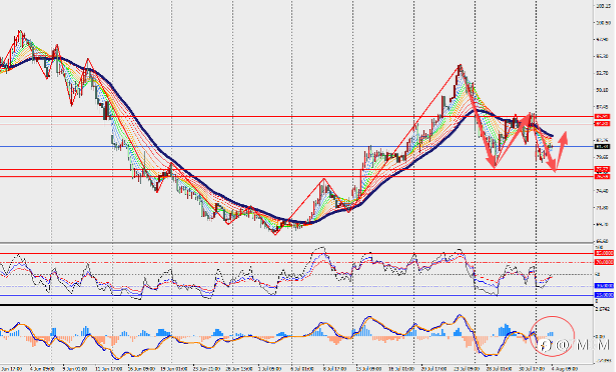Click the blue 20.0000 level label in oscillator panel
Viewport: 616px width, 372px height.
pos(604,295)
